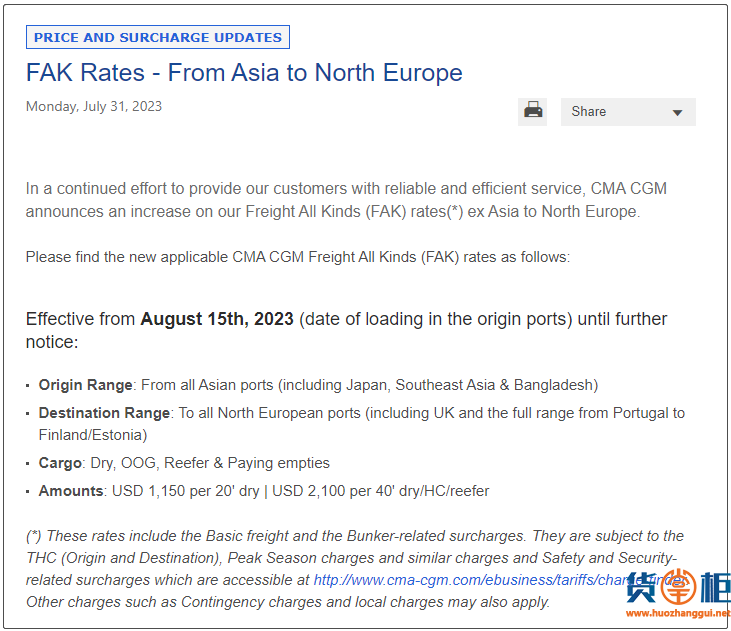This screenshot has width=731, height=631.
Task: Click the line Please find the new applicable
Action: pyautogui.click(x=297, y=257)
